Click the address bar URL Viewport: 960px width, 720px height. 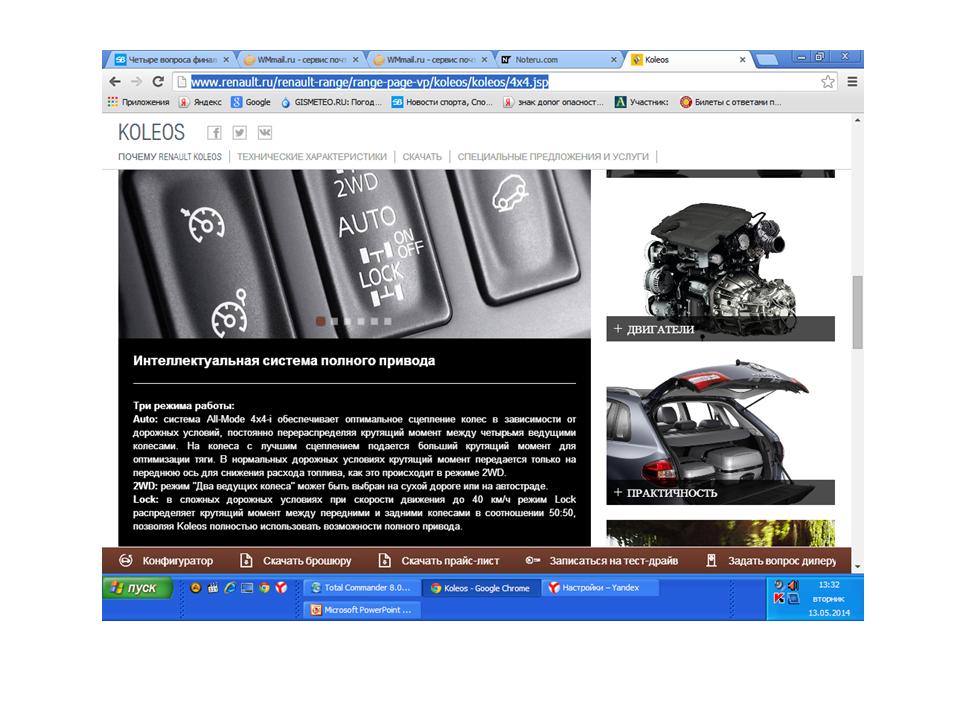(x=370, y=81)
